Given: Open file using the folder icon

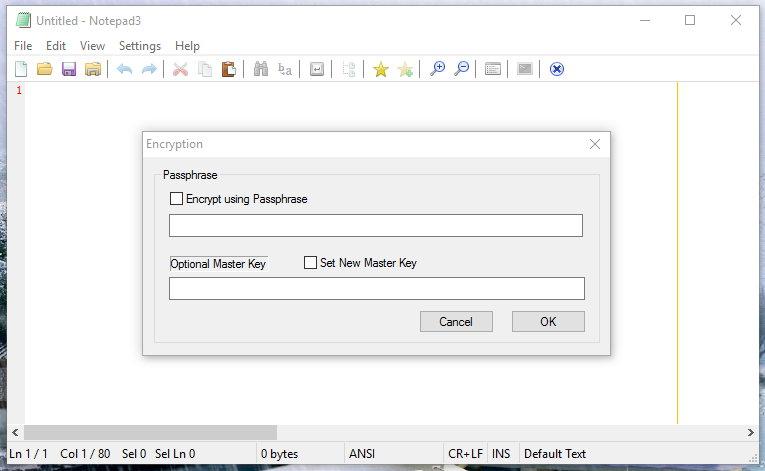Looking at the screenshot, I should click(44, 69).
